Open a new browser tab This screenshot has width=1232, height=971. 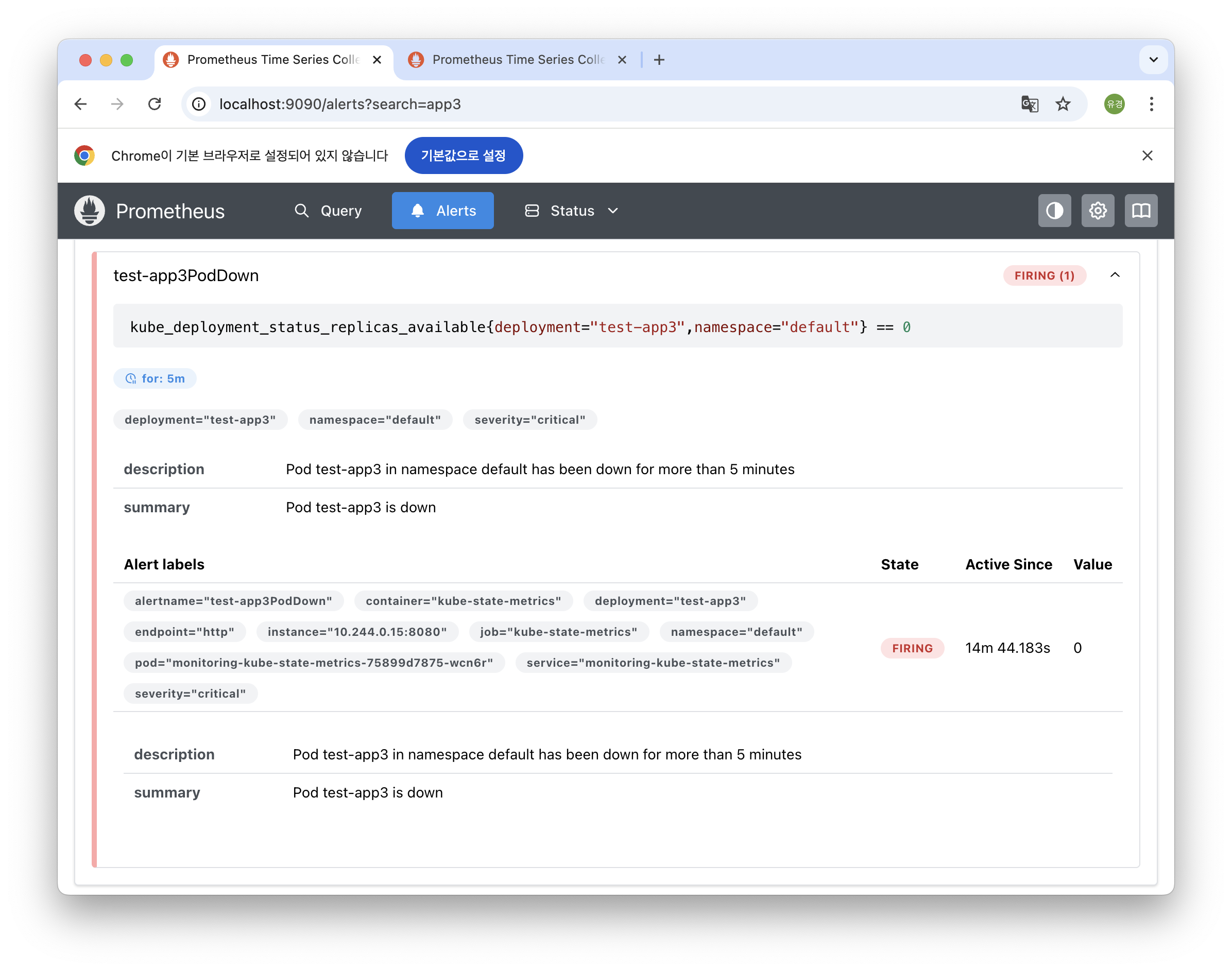pos(659,60)
